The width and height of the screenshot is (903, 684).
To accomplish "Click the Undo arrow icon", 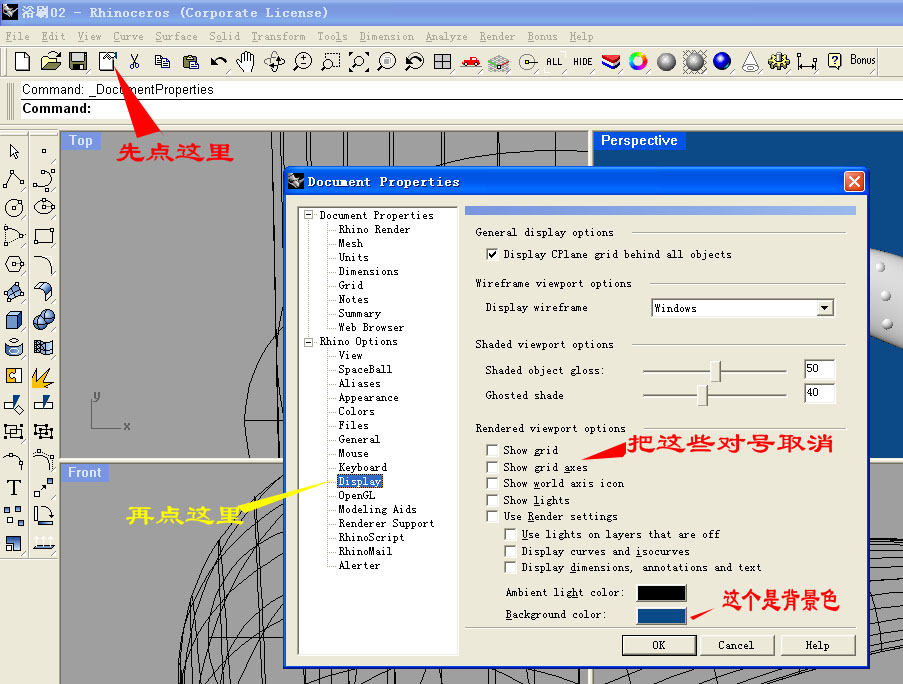I will click(218, 62).
